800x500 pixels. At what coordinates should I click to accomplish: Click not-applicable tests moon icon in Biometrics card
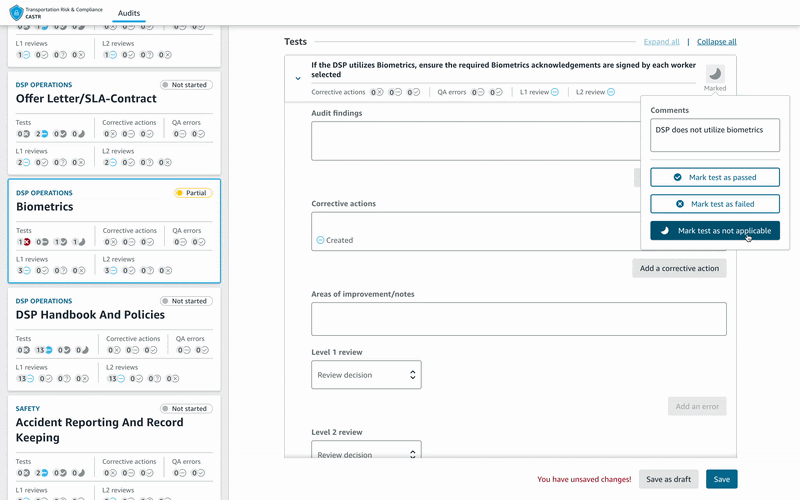82,242
